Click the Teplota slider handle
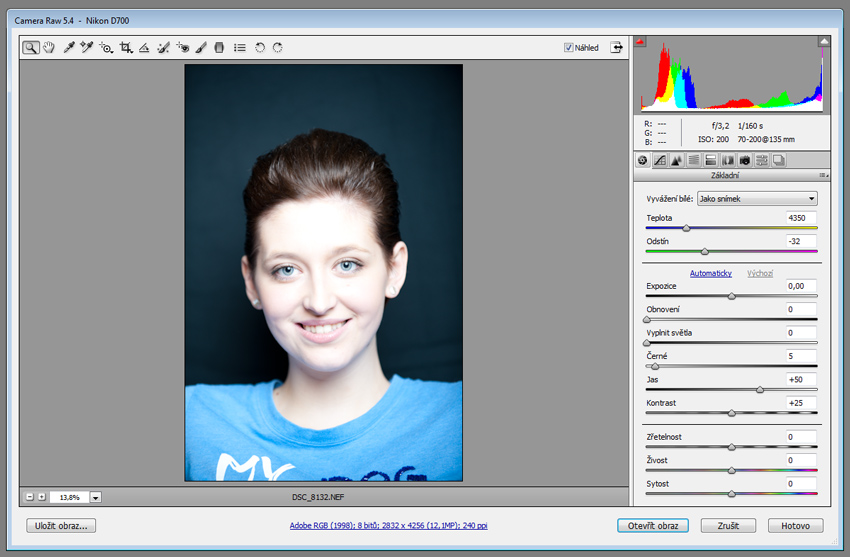The image size is (850, 557). [x=686, y=229]
